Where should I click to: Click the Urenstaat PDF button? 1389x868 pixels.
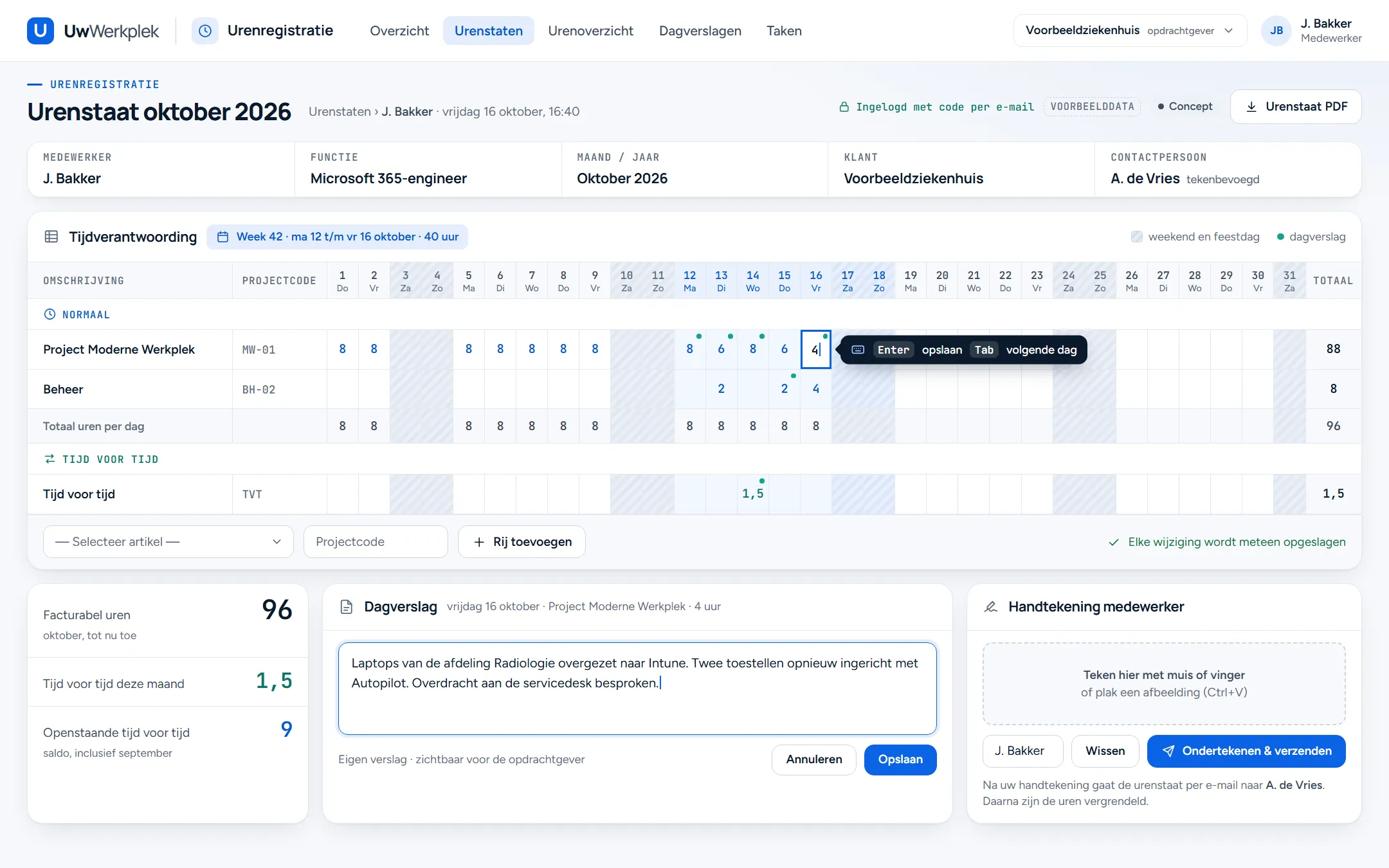point(1296,107)
